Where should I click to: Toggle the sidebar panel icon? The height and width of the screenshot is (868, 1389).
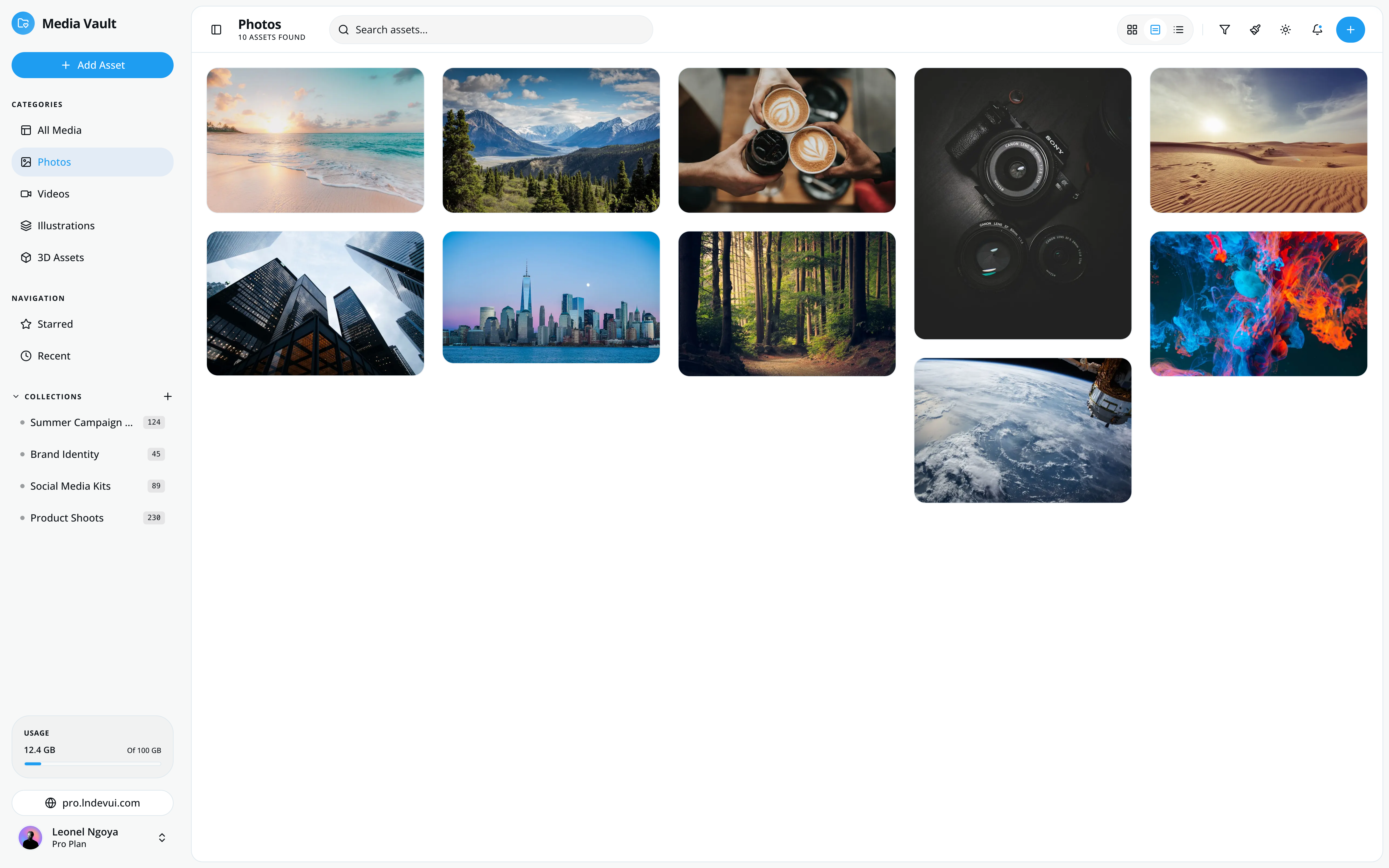(216, 30)
